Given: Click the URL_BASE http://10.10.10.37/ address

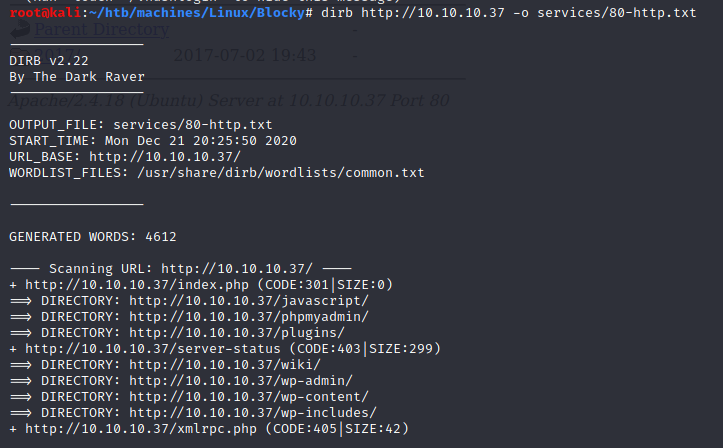Looking at the screenshot, I should click(x=164, y=157).
